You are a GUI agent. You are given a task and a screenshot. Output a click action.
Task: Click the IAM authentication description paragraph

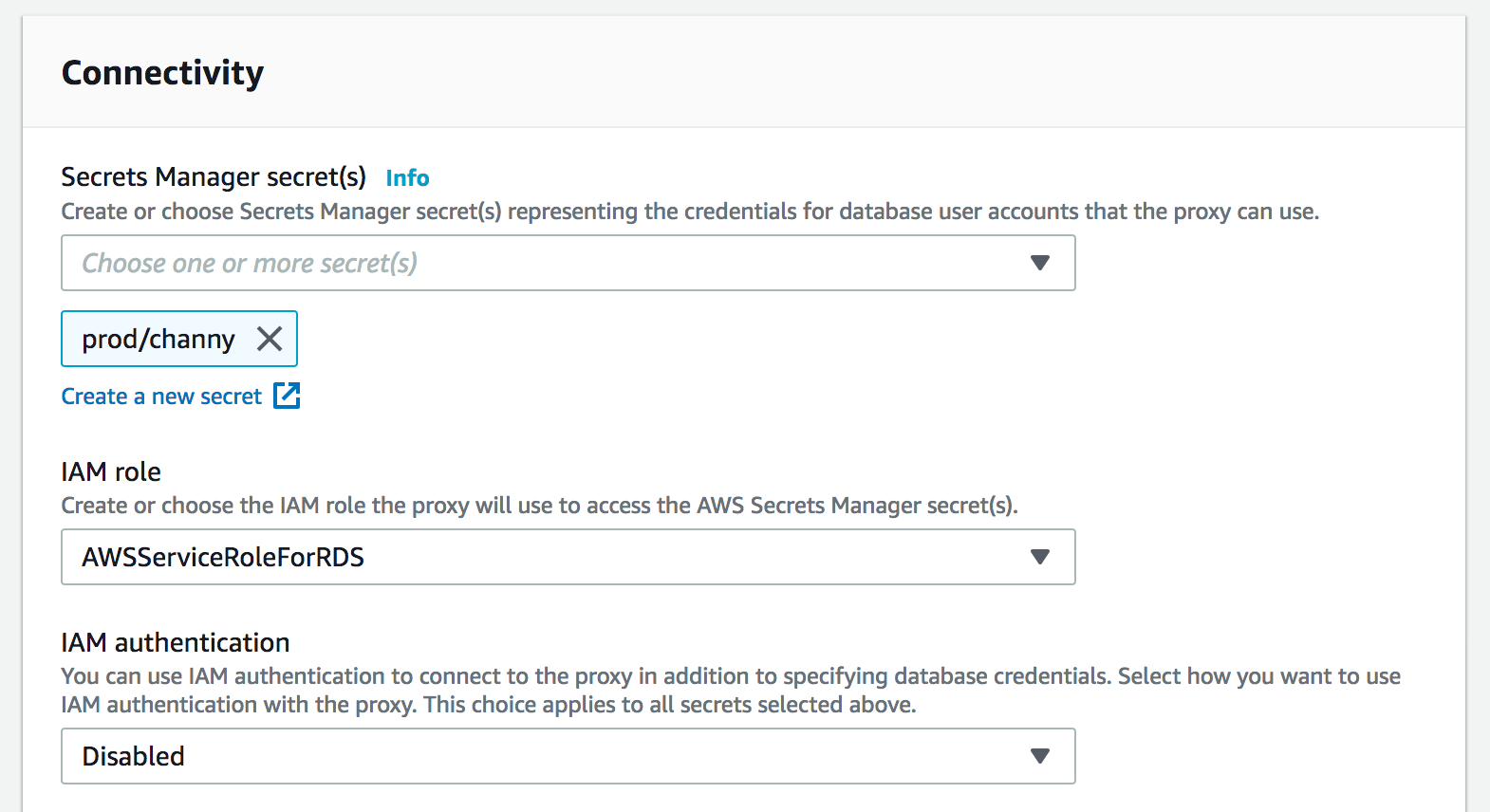731,691
